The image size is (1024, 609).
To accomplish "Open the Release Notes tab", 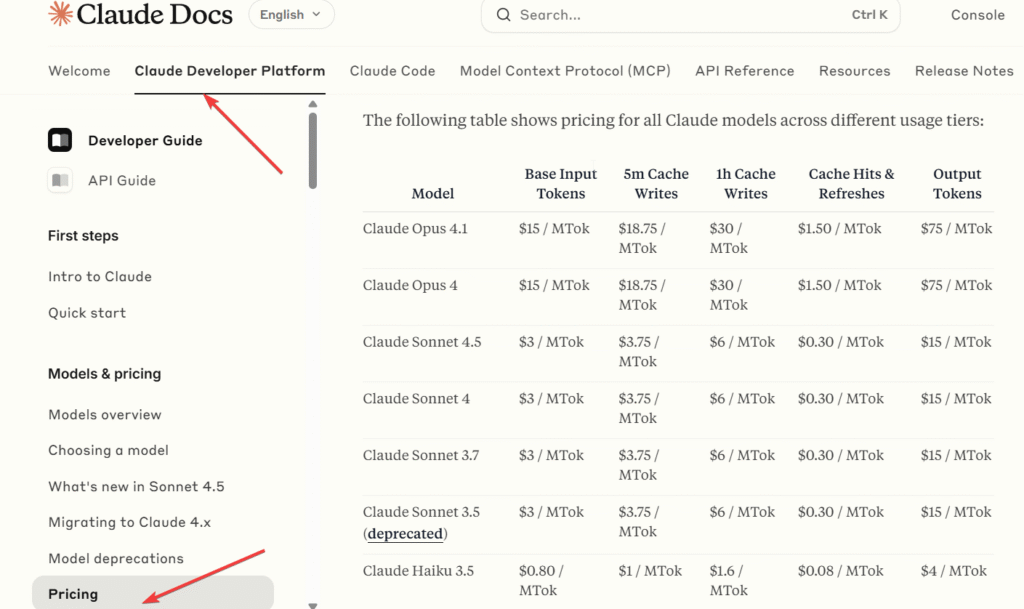I will click(x=963, y=71).
